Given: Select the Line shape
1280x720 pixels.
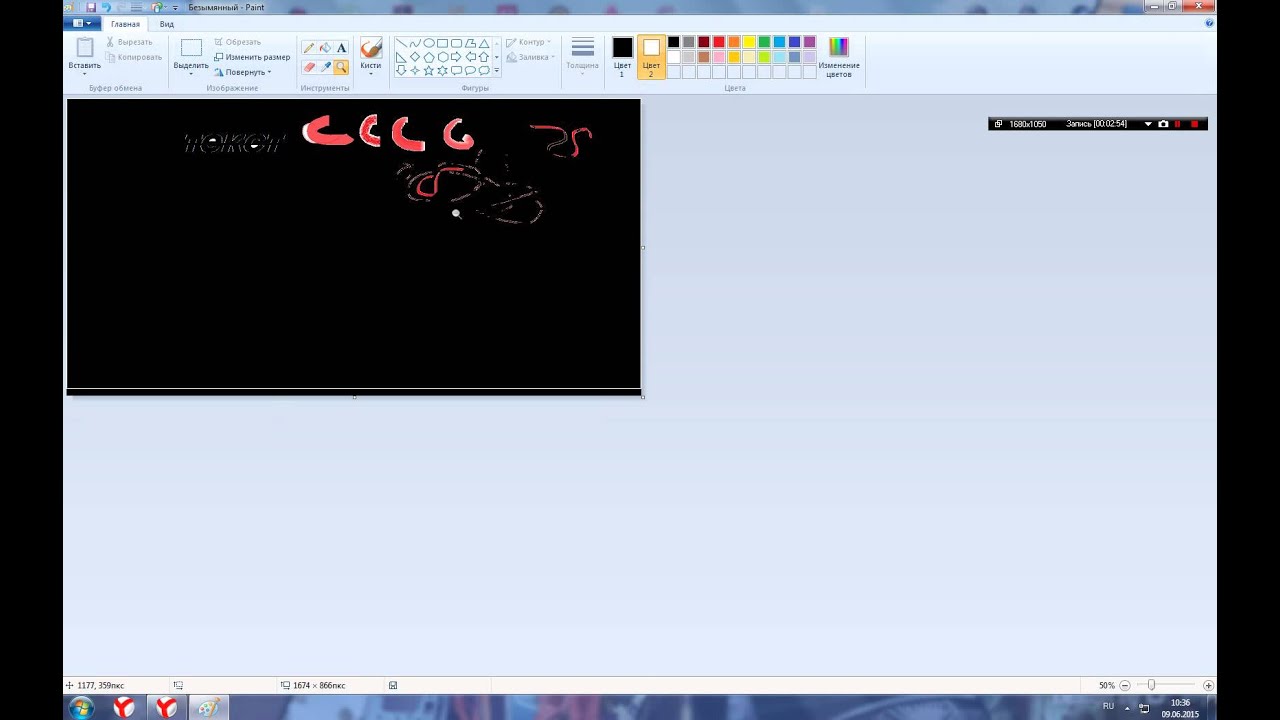Looking at the screenshot, I should (401, 44).
